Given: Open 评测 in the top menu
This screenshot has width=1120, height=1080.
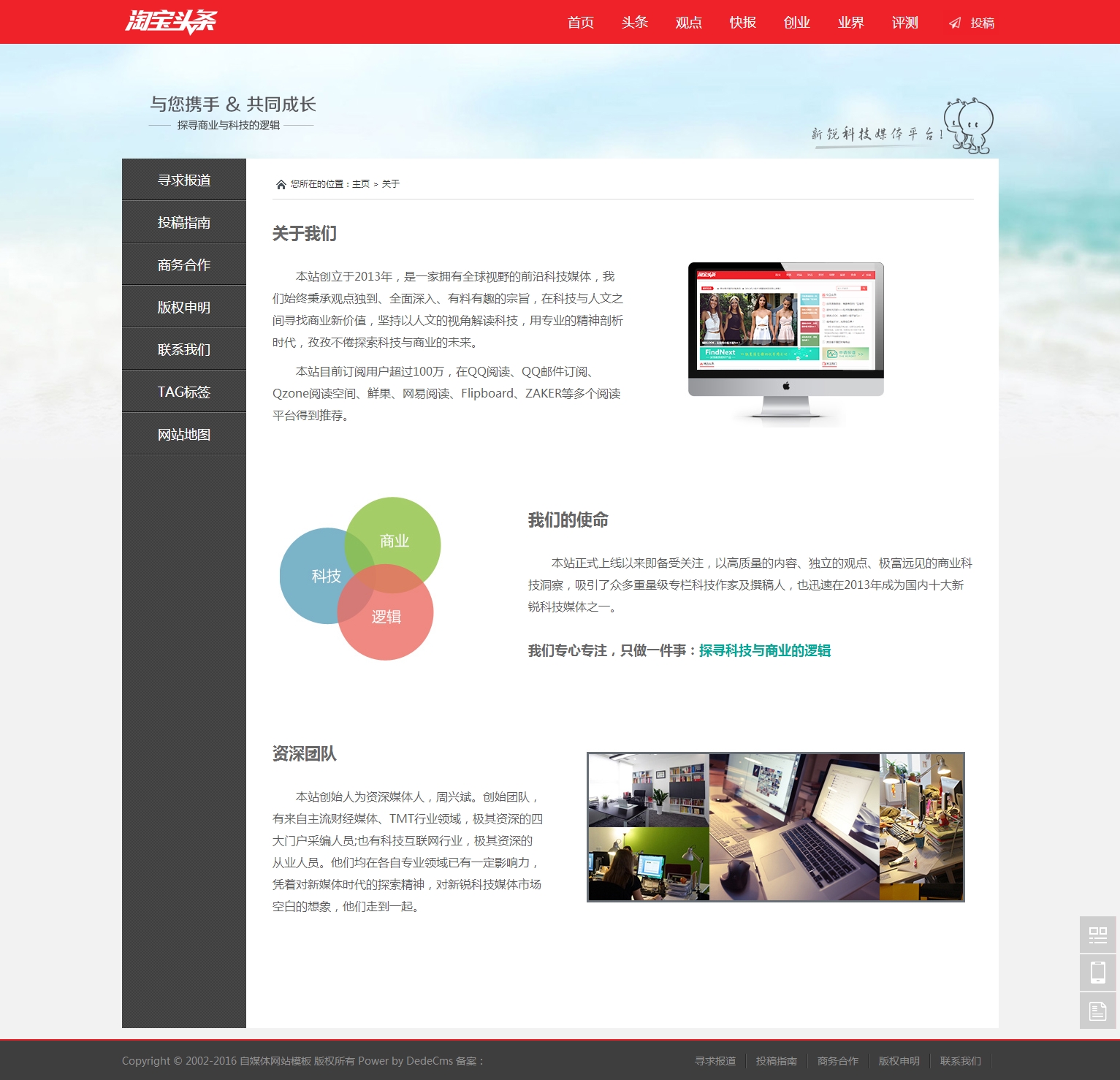Looking at the screenshot, I should (904, 23).
